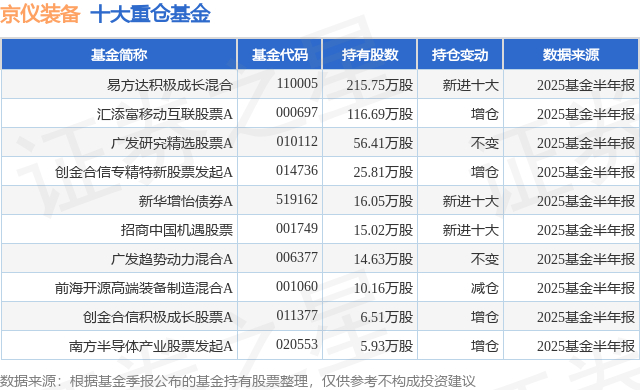640x390 pixels.
Task: Click shares value 5.93万股
Action: point(387,346)
